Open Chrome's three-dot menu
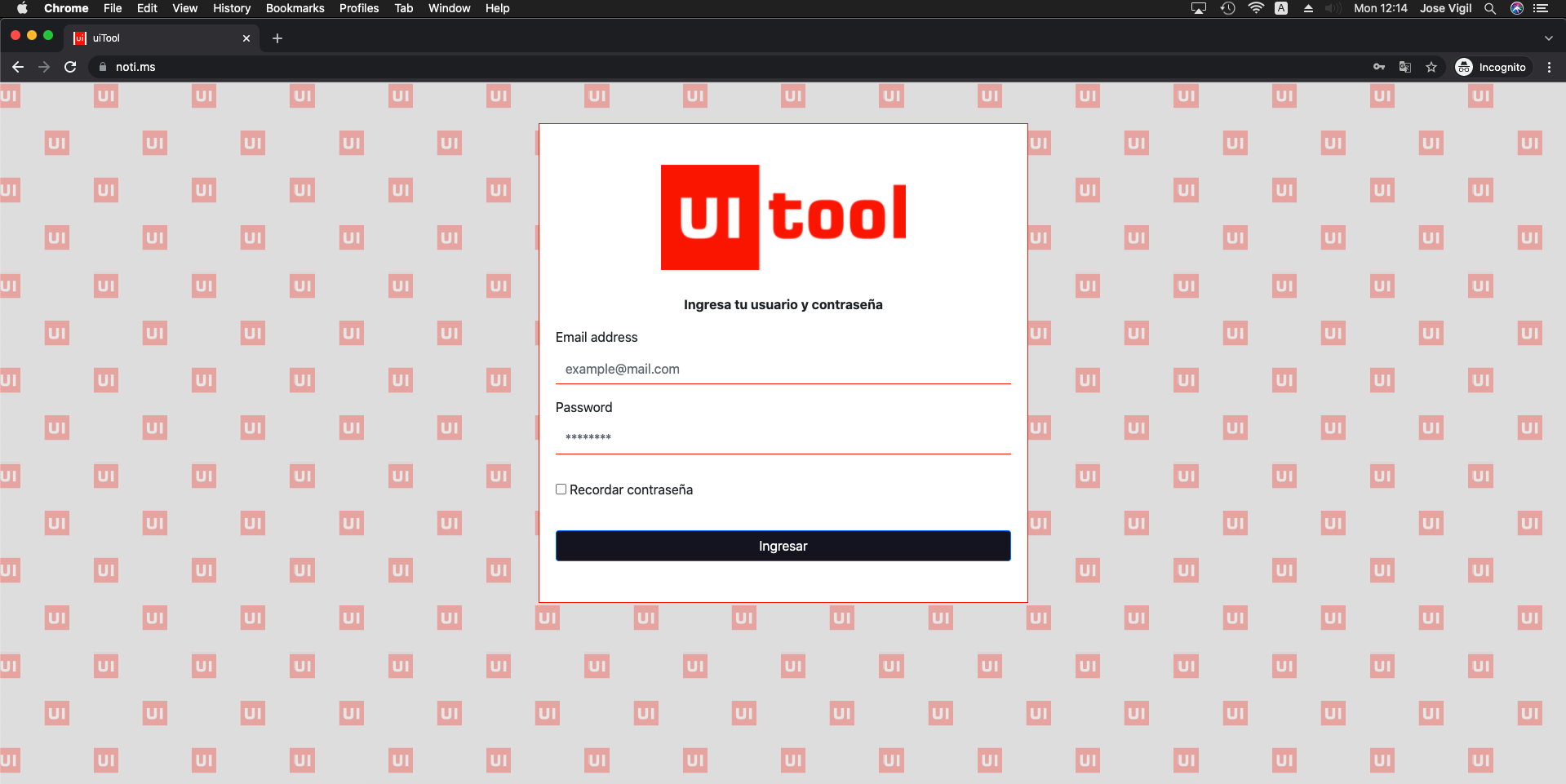 [1549, 67]
